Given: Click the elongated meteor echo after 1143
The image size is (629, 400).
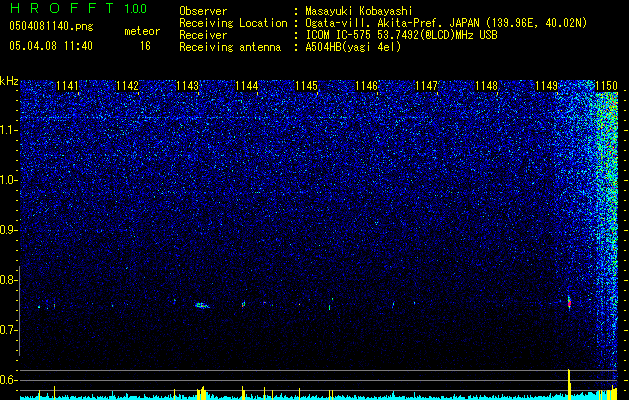Looking at the screenshot, I should coord(202,306).
